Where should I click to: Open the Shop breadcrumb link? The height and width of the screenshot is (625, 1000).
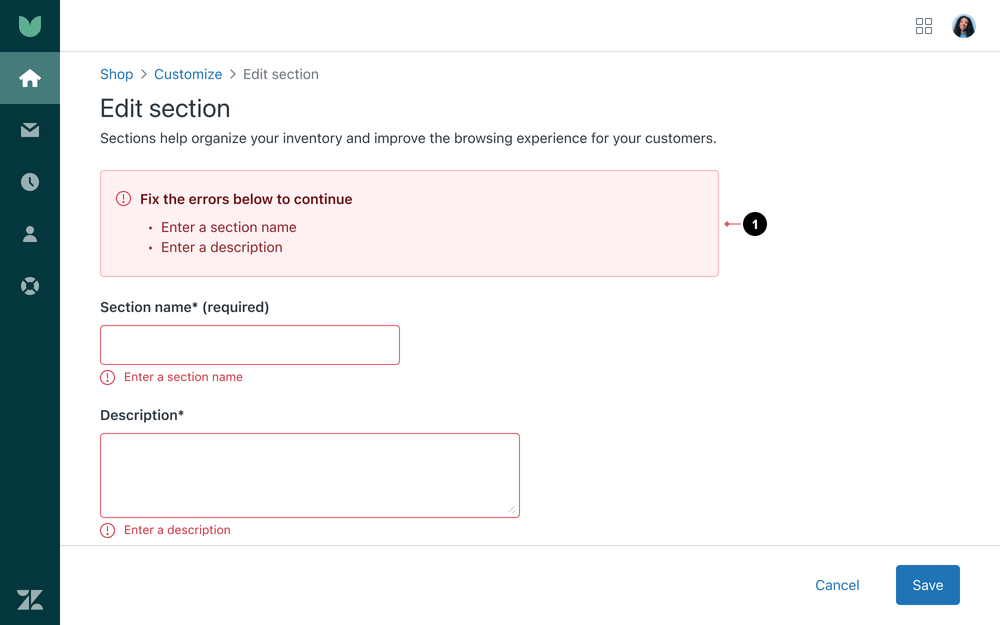click(116, 74)
